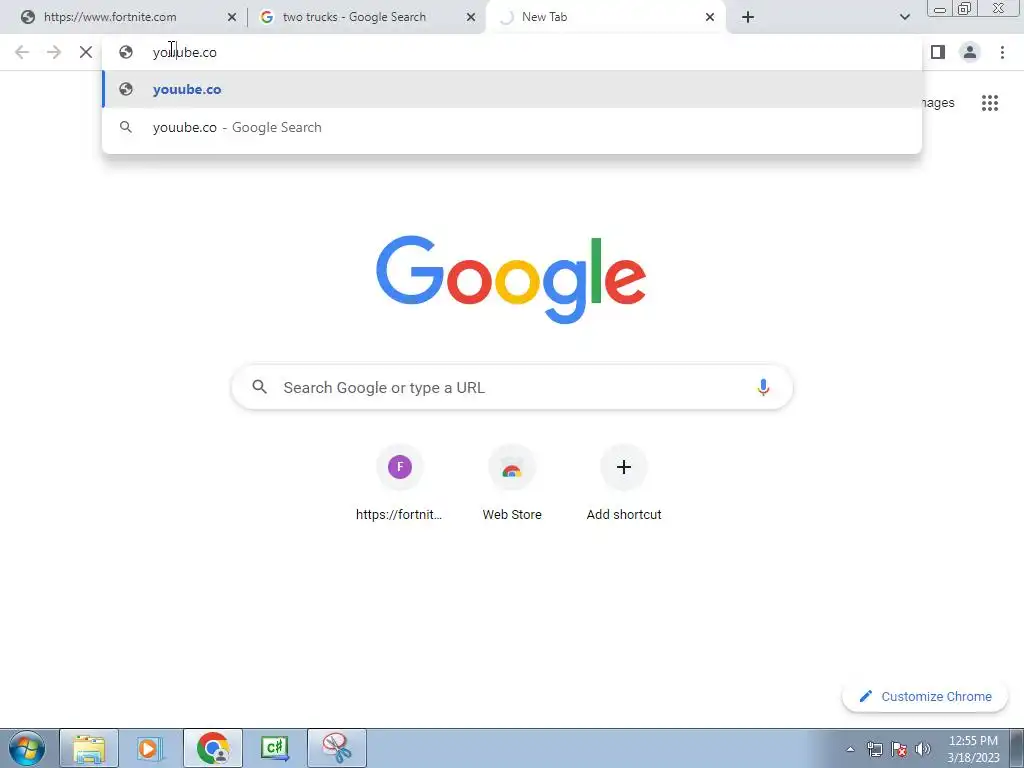Click the Google logo
Screen dimensions: 1024x768
point(511,280)
